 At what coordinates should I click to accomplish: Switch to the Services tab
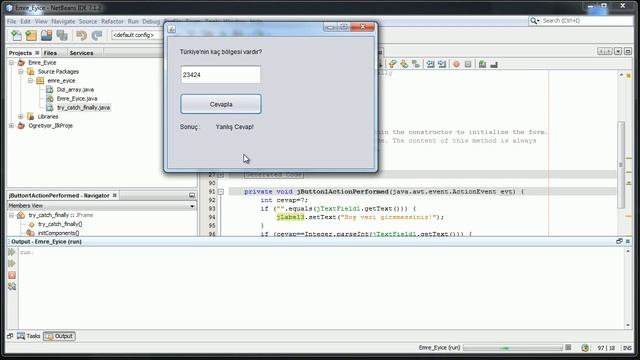point(81,53)
